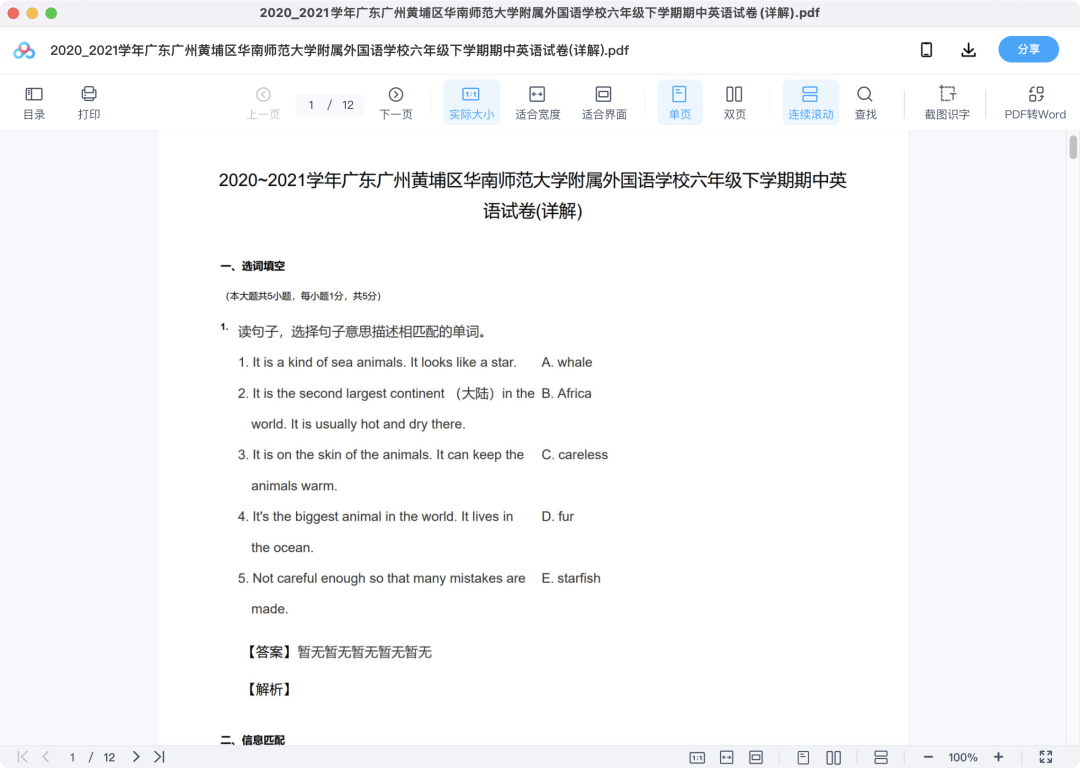Click section heading 一、选词填空

click(x=253, y=266)
